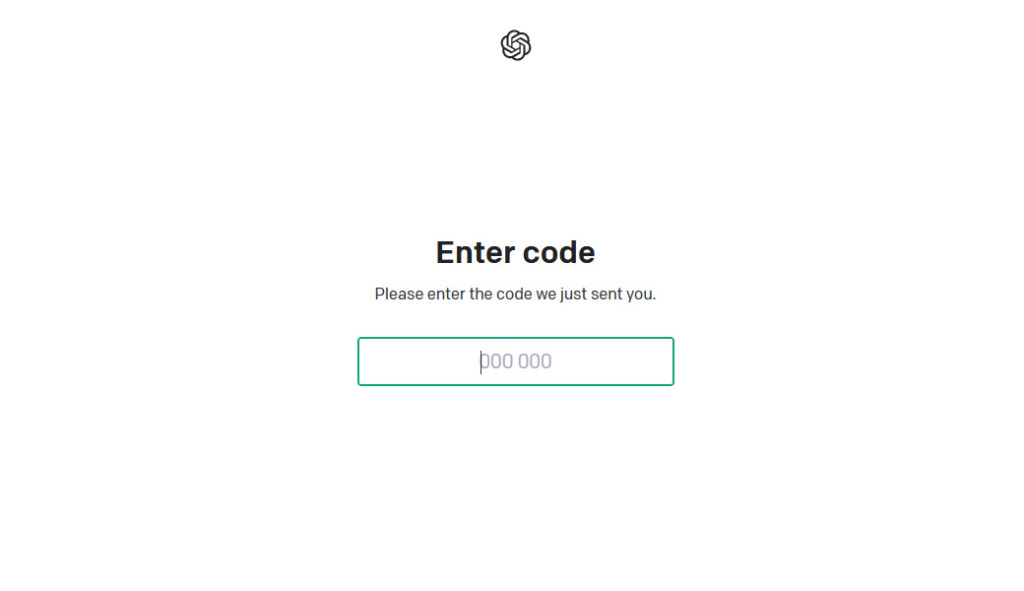Click the "Please enter the code" instruction text
This screenshot has width=1024, height=591.
515,294
